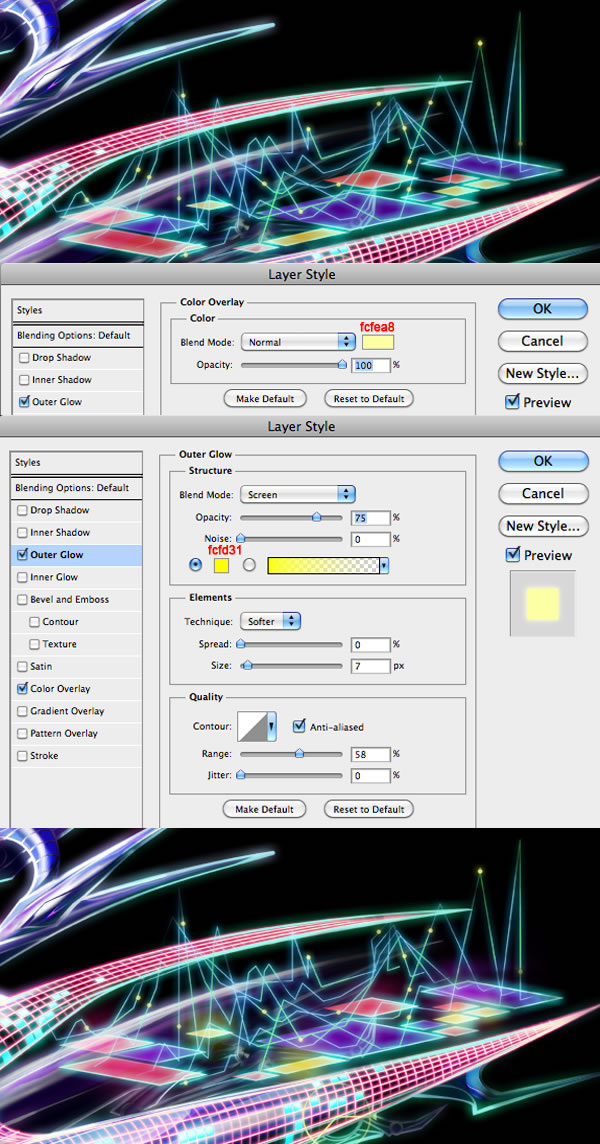Enable Drop Shadow in Outer Glow dialog
This screenshot has width=600, height=1144.
pos(22,510)
